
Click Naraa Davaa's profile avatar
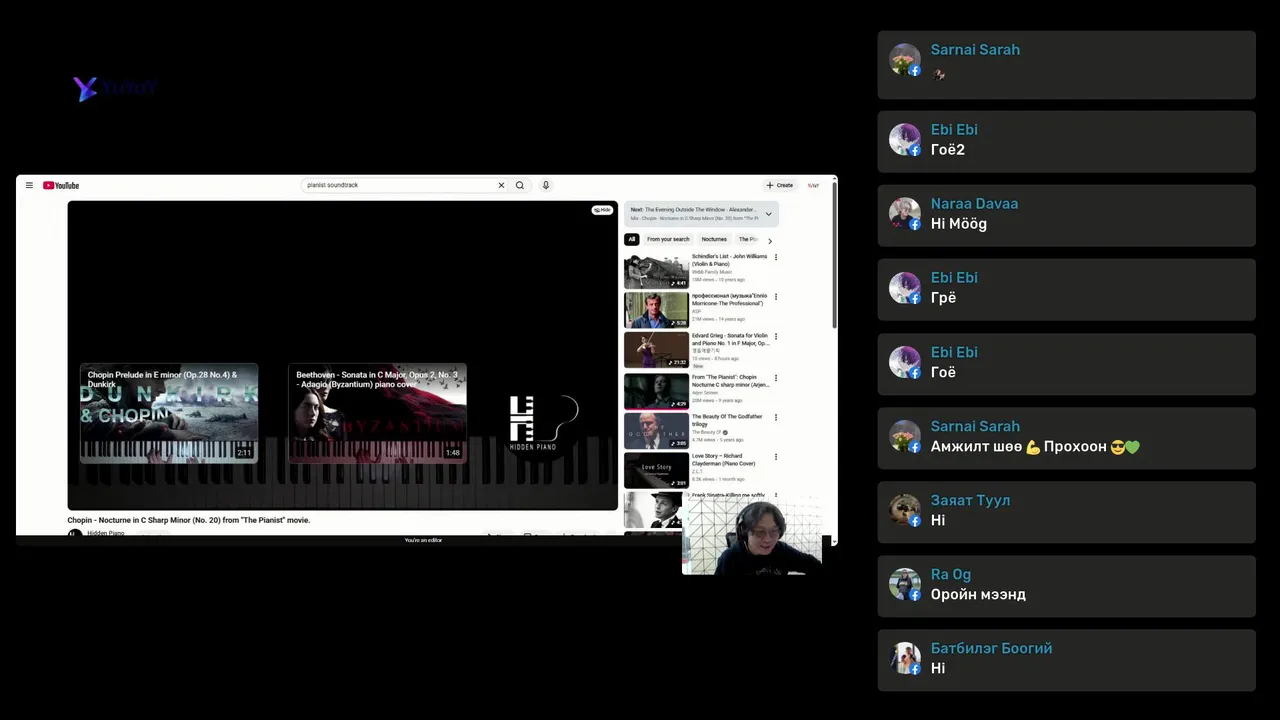[x=905, y=214]
